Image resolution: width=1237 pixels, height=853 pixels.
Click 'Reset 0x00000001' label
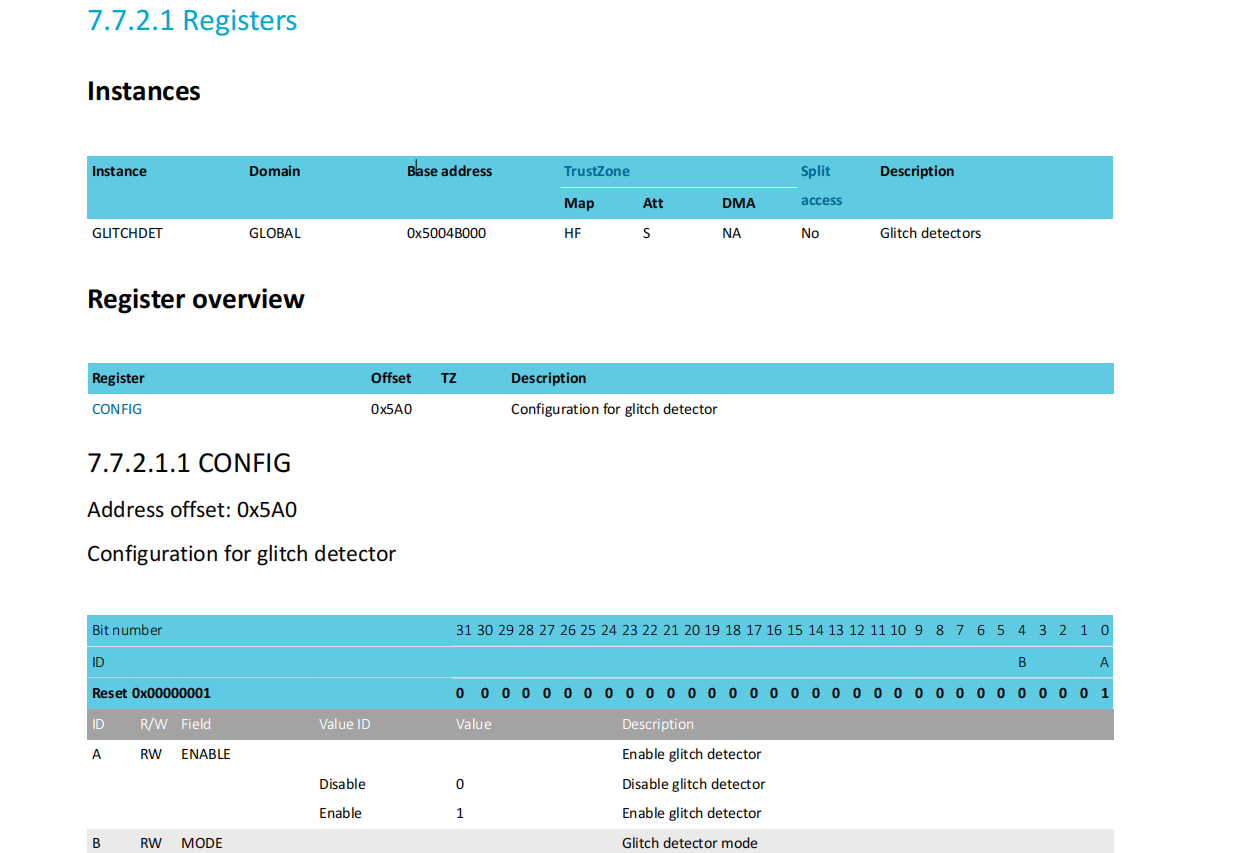pos(151,693)
